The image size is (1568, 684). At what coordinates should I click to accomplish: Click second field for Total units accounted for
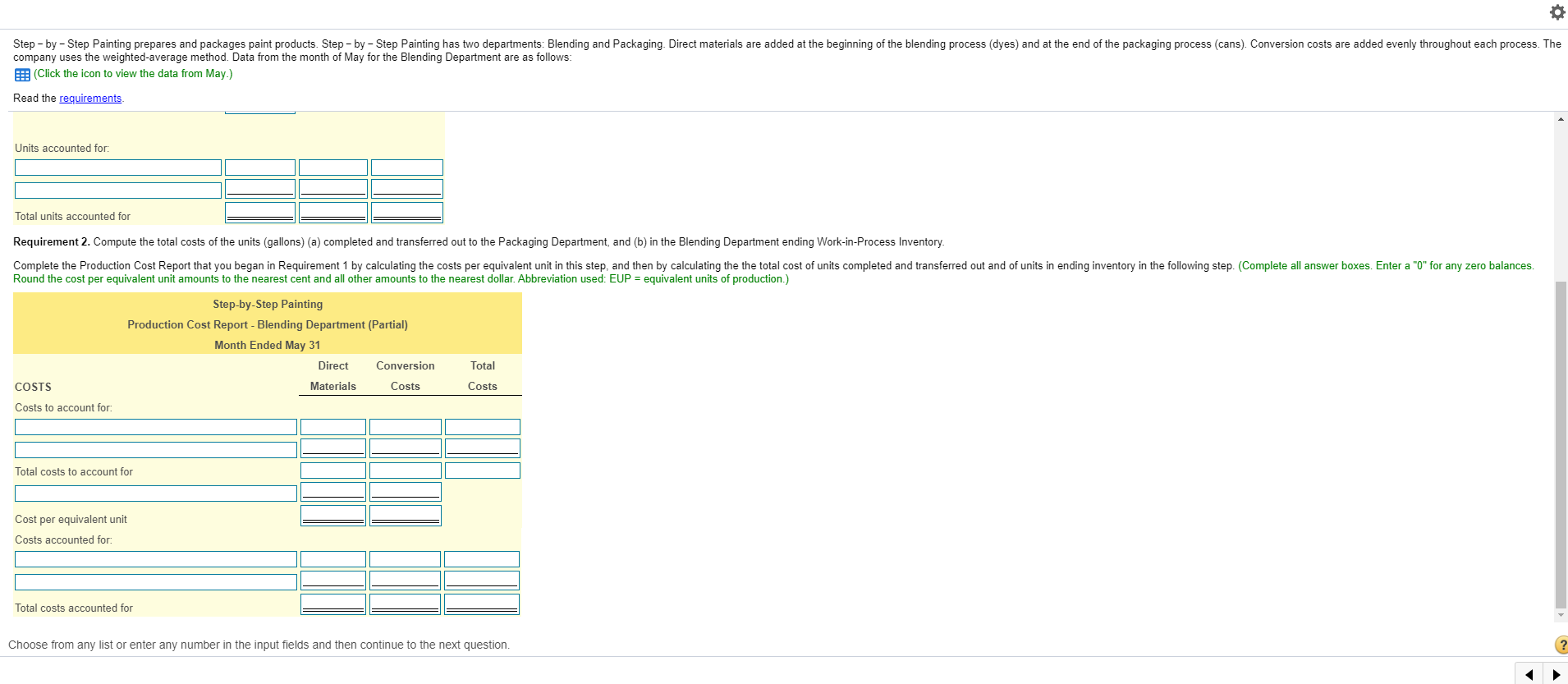point(333,213)
